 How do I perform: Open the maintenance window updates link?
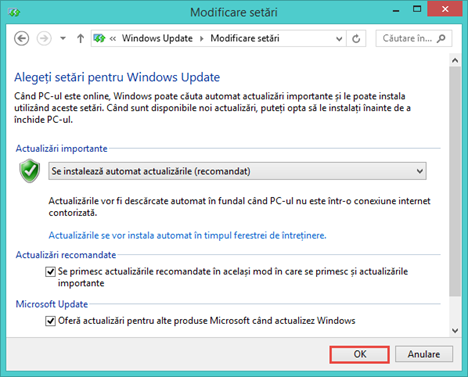point(187,235)
